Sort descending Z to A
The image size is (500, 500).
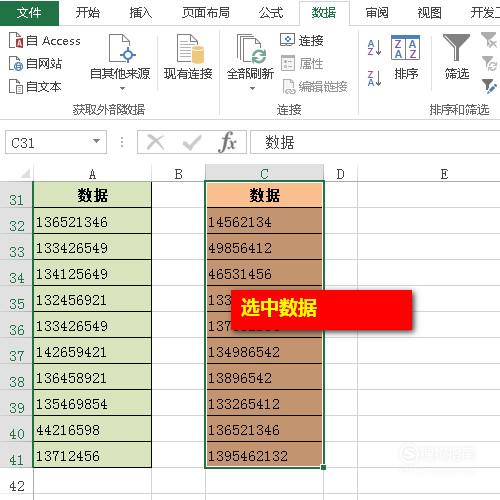pos(374,78)
